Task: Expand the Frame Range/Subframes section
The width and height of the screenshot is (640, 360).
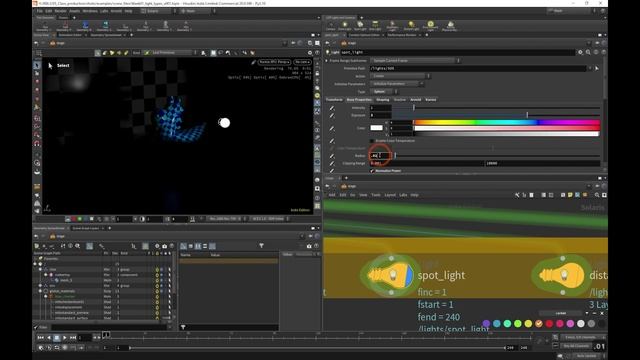Action: pos(327,60)
